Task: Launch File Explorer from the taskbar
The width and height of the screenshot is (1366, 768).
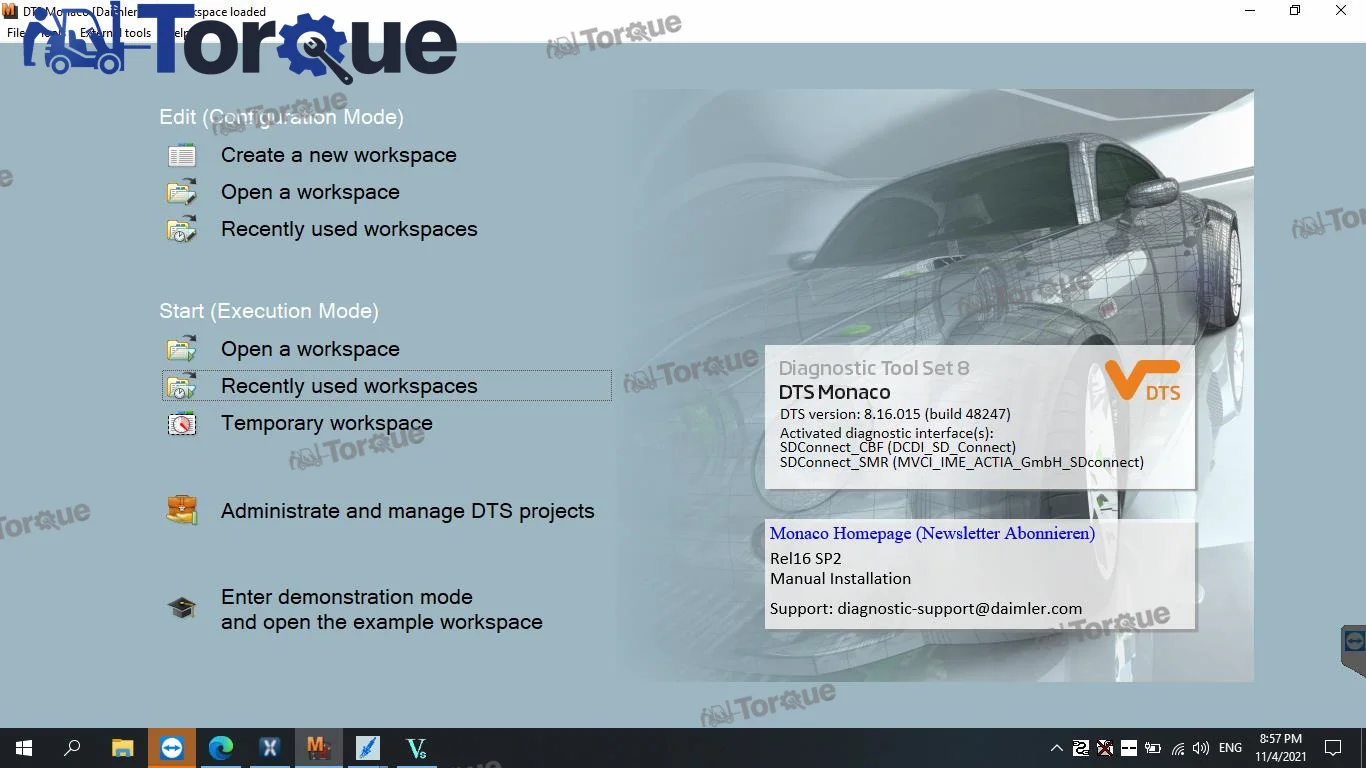Action: [x=123, y=748]
